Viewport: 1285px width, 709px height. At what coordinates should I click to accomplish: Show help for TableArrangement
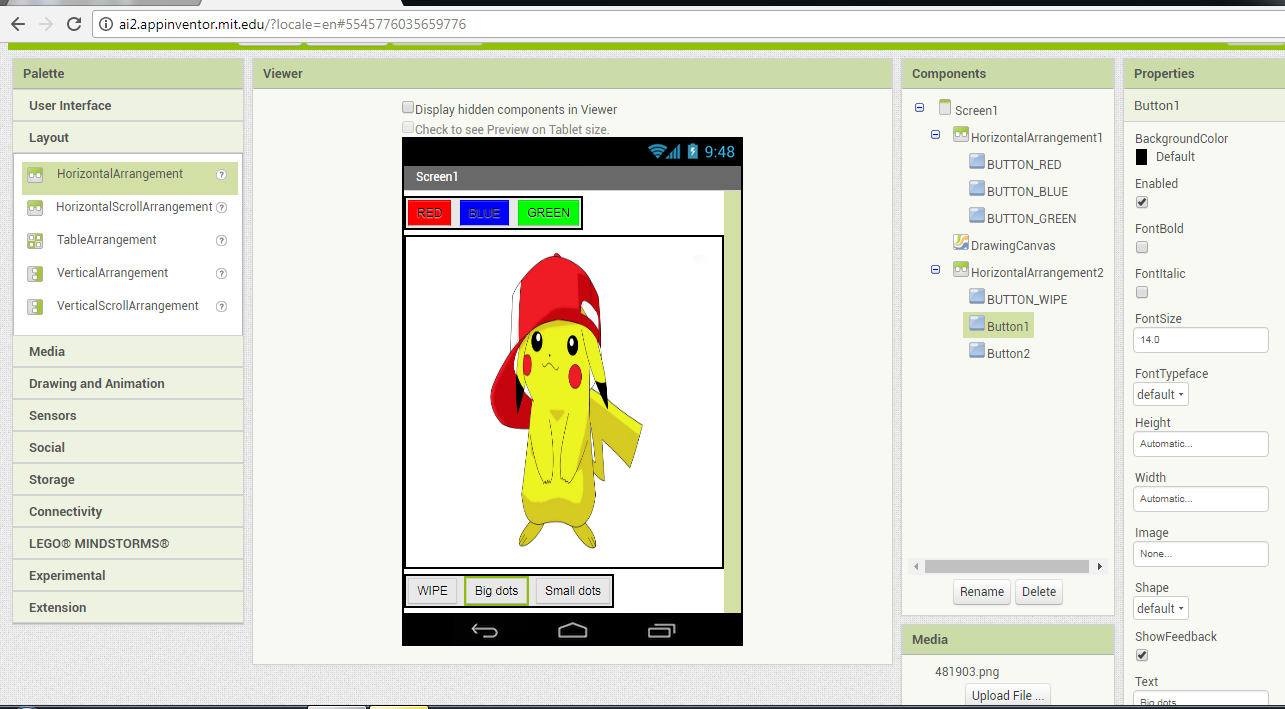pyautogui.click(x=222, y=240)
